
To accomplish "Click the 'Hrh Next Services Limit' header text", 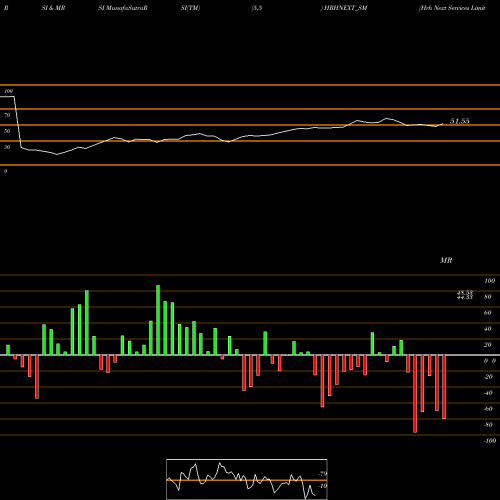I will click(452, 8).
